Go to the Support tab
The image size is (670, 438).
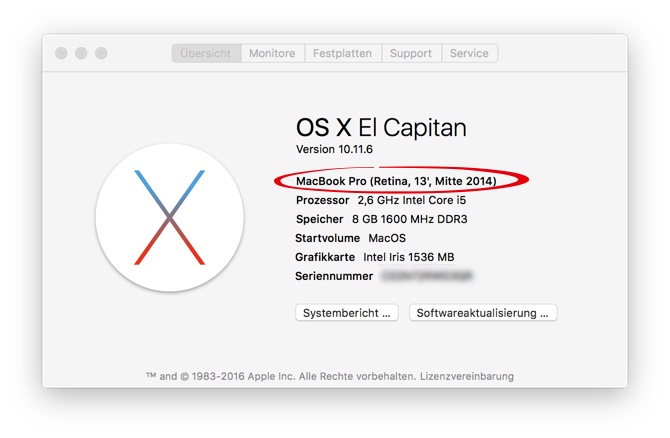pyautogui.click(x=411, y=53)
